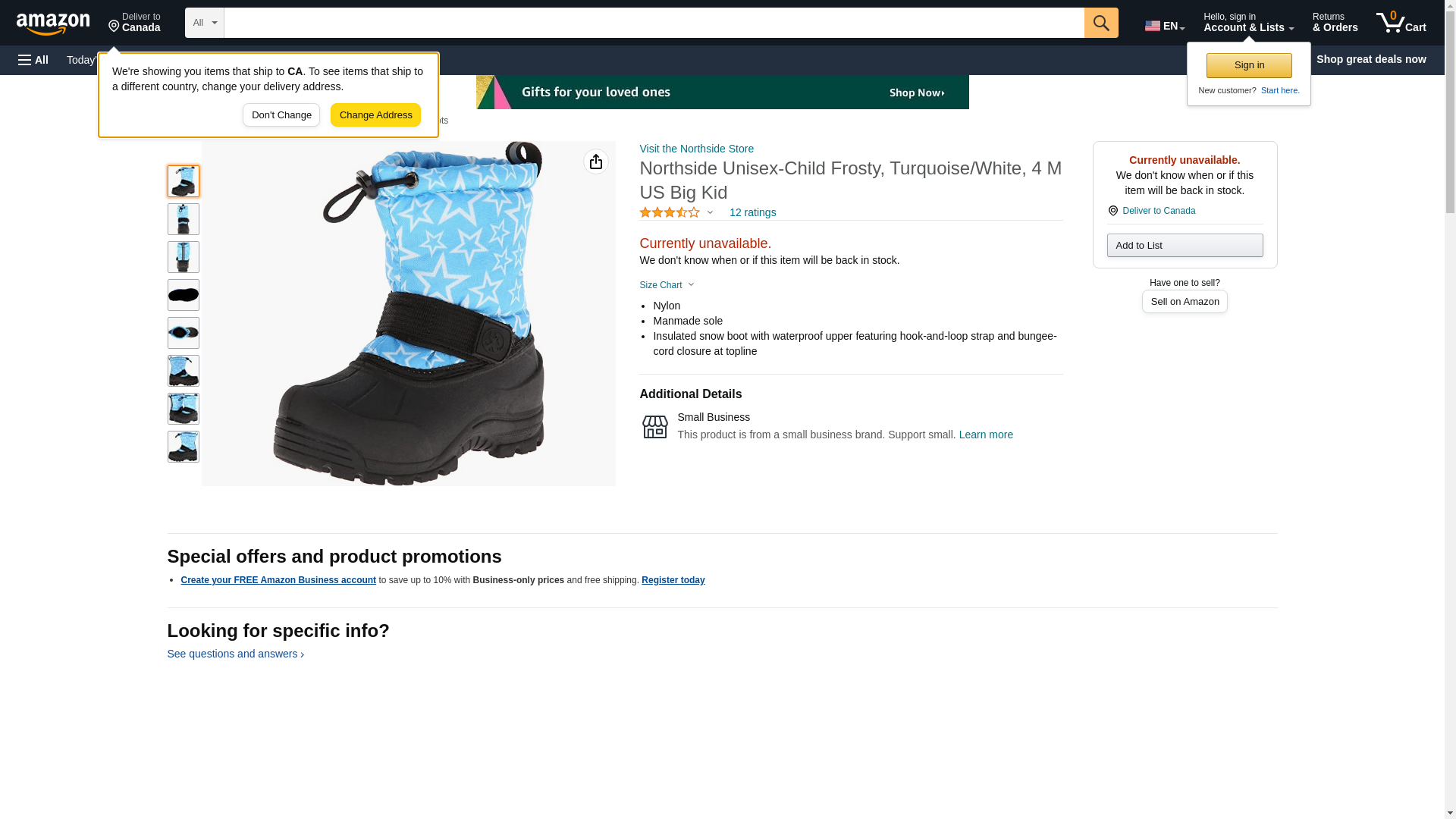Screen dimensions: 1456x819
Task: Click the star rating icons
Action: (x=670, y=213)
